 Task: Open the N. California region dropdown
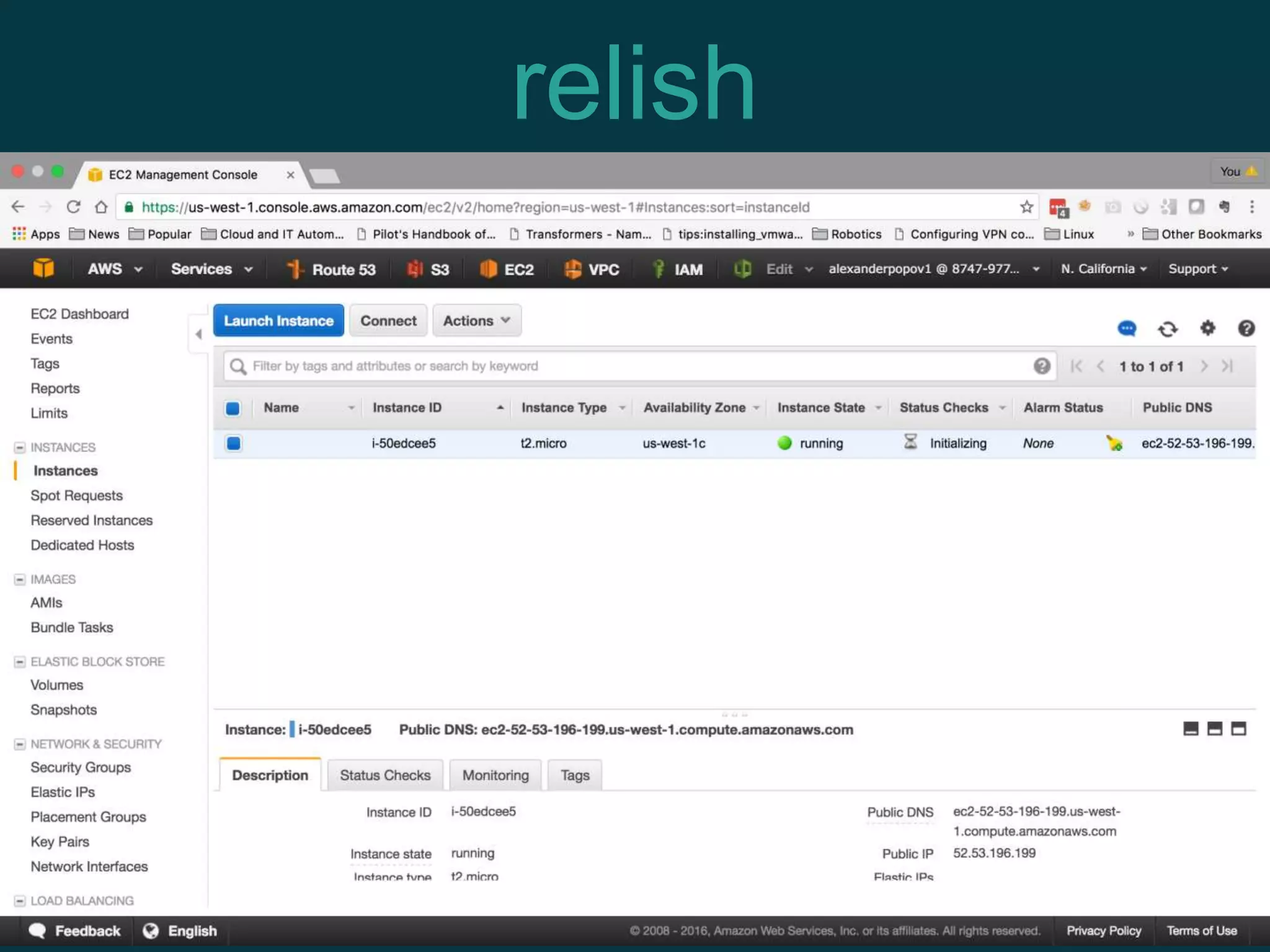1104,269
